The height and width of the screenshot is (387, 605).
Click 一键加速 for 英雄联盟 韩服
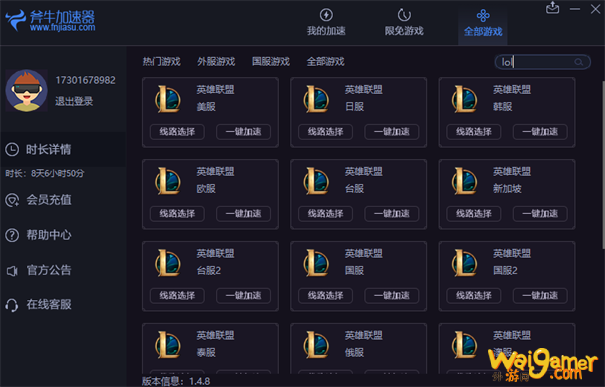(x=540, y=132)
